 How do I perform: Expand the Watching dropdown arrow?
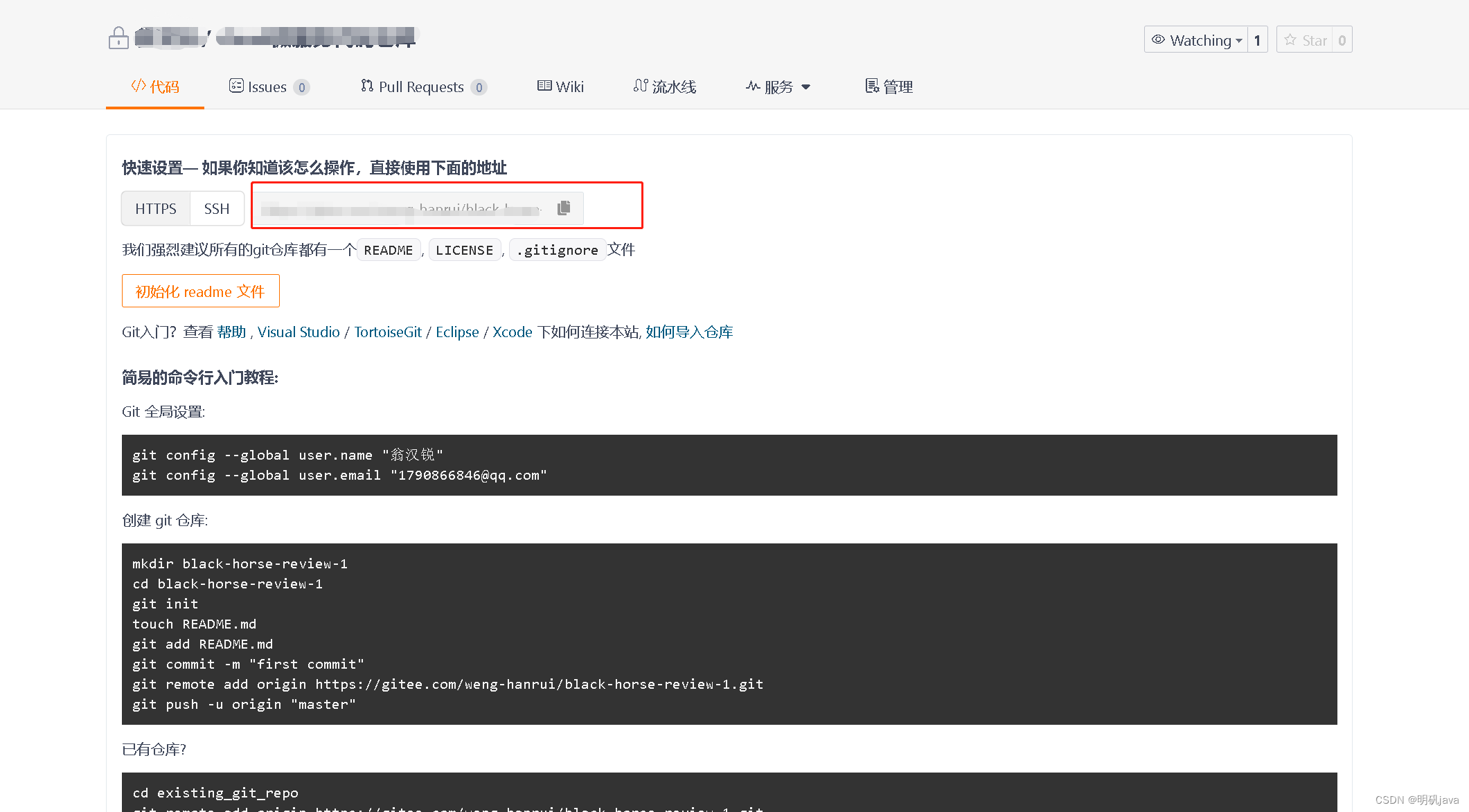1239,40
